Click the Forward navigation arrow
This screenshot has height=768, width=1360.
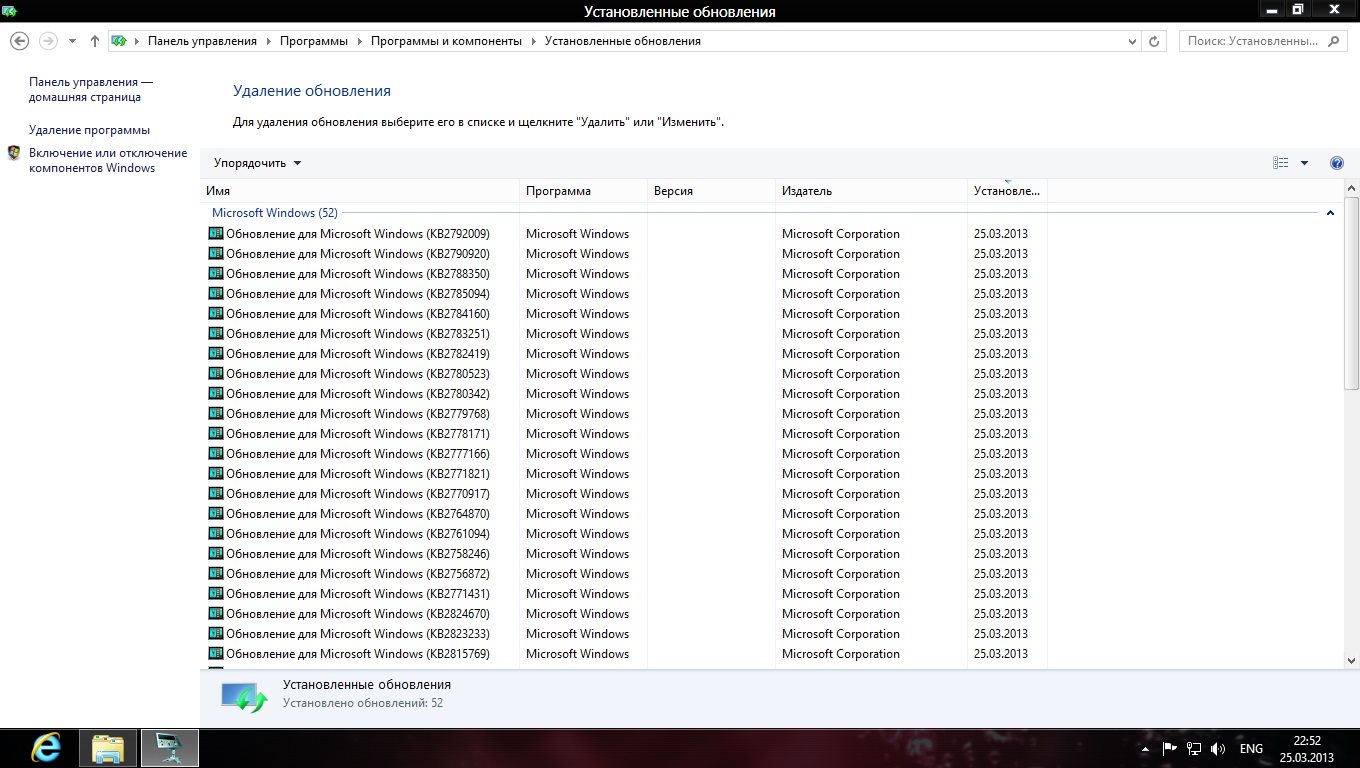pyautogui.click(x=47, y=41)
